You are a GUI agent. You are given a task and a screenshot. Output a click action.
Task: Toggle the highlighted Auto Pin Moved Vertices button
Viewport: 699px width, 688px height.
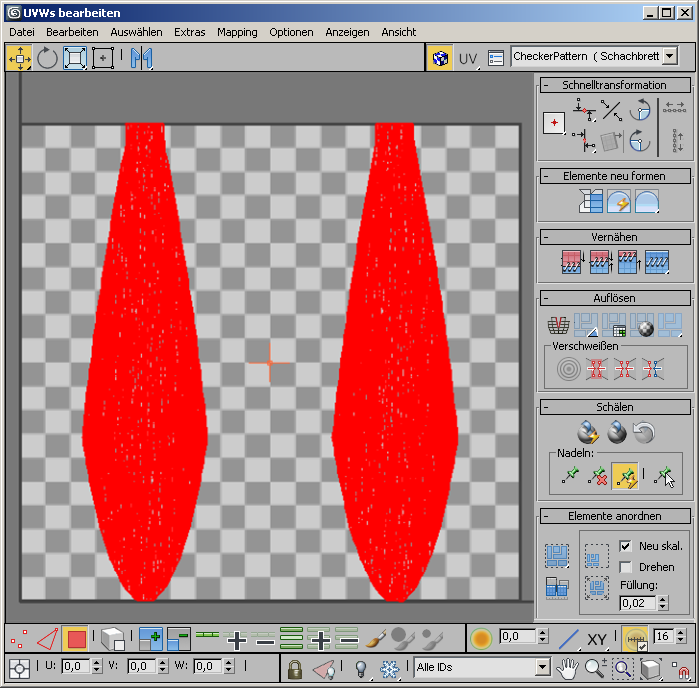(x=625, y=476)
